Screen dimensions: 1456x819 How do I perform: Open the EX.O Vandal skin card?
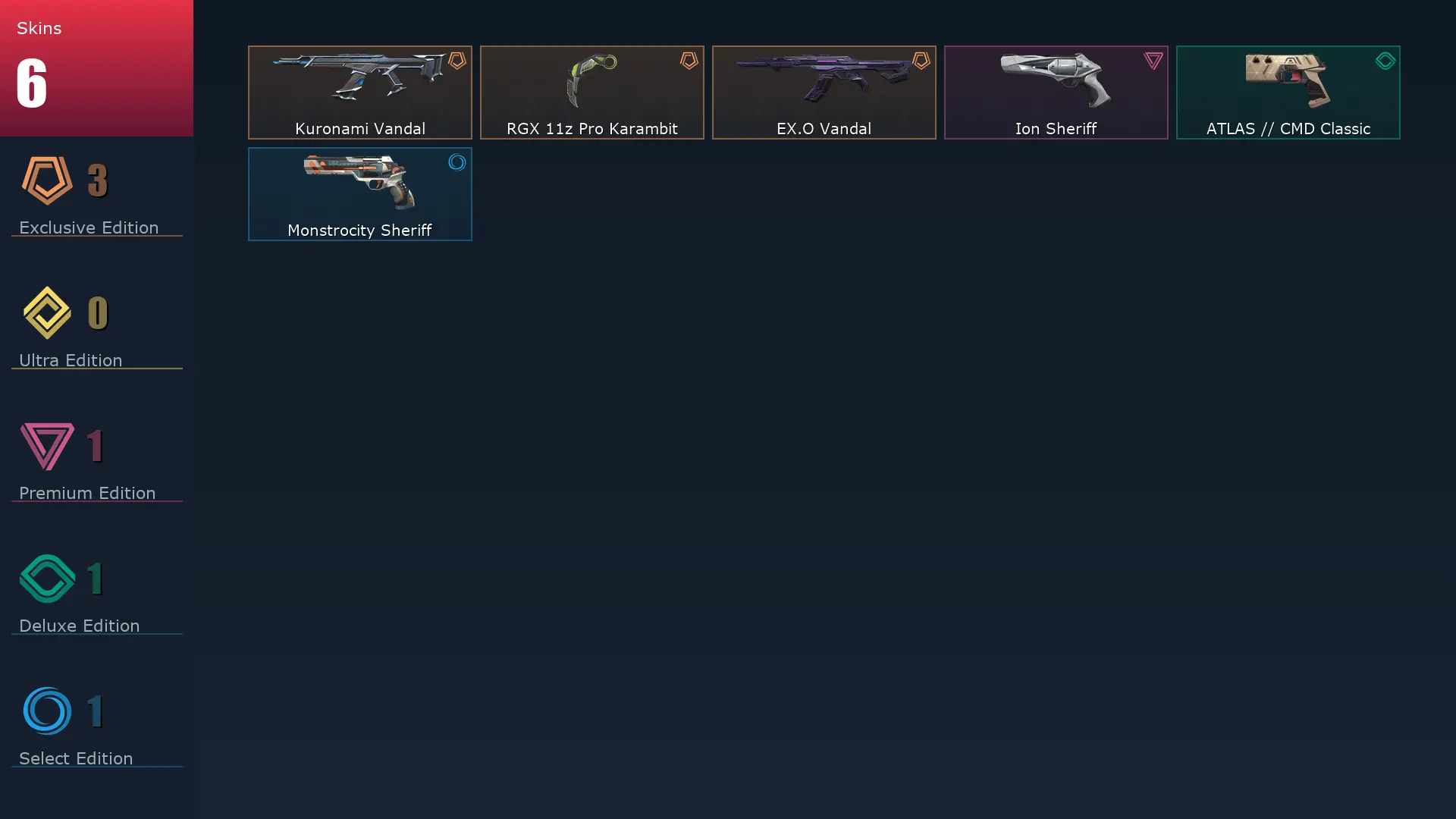tap(824, 93)
